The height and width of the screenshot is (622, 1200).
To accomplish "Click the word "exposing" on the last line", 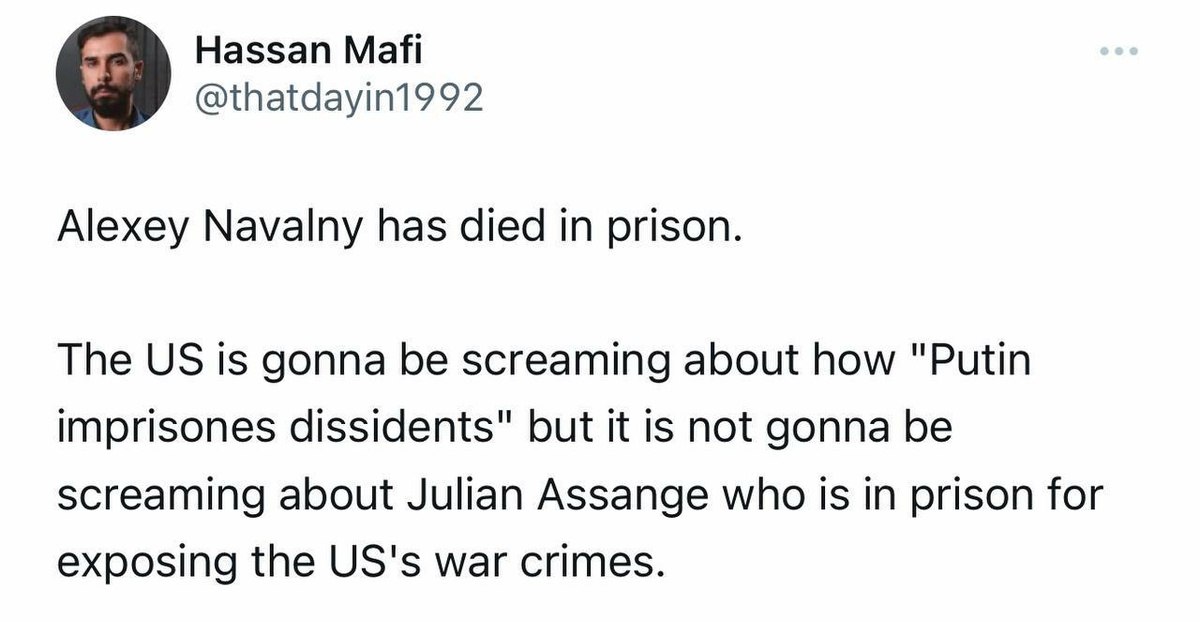I will click(137, 562).
